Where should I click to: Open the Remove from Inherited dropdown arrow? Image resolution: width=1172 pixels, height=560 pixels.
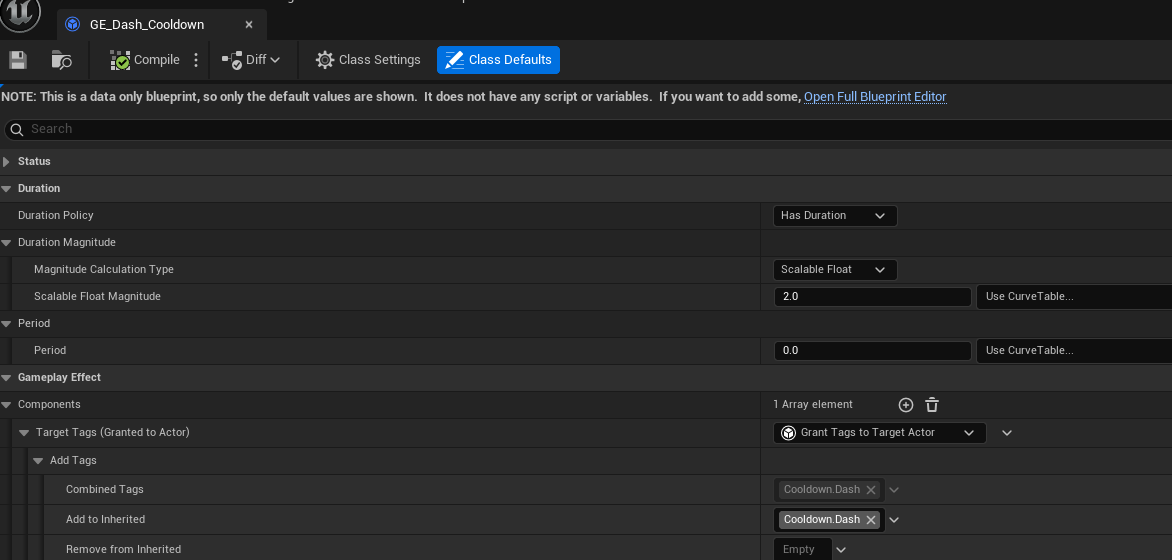tap(841, 550)
